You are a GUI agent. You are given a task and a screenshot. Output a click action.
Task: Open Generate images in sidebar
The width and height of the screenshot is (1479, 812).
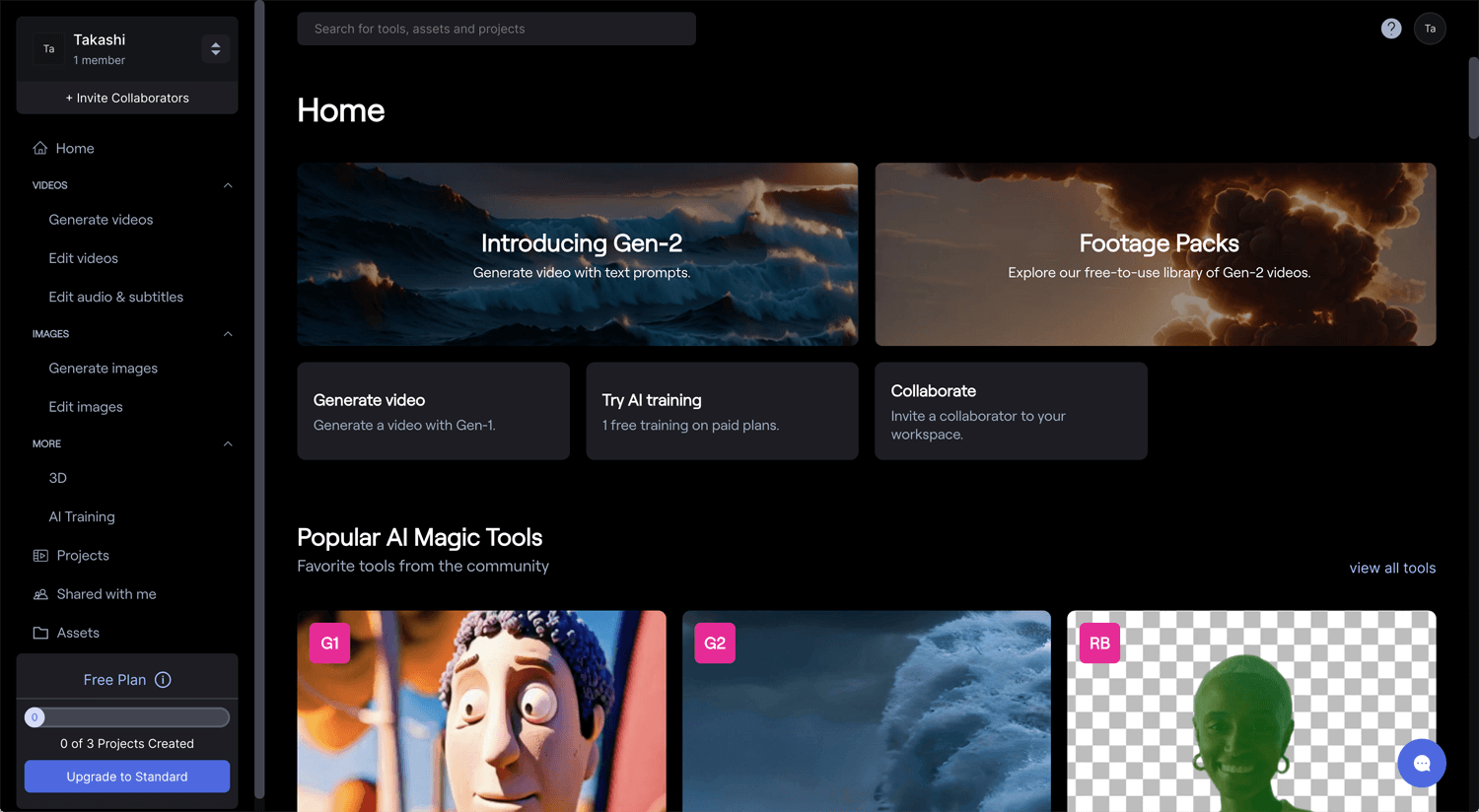coord(103,369)
